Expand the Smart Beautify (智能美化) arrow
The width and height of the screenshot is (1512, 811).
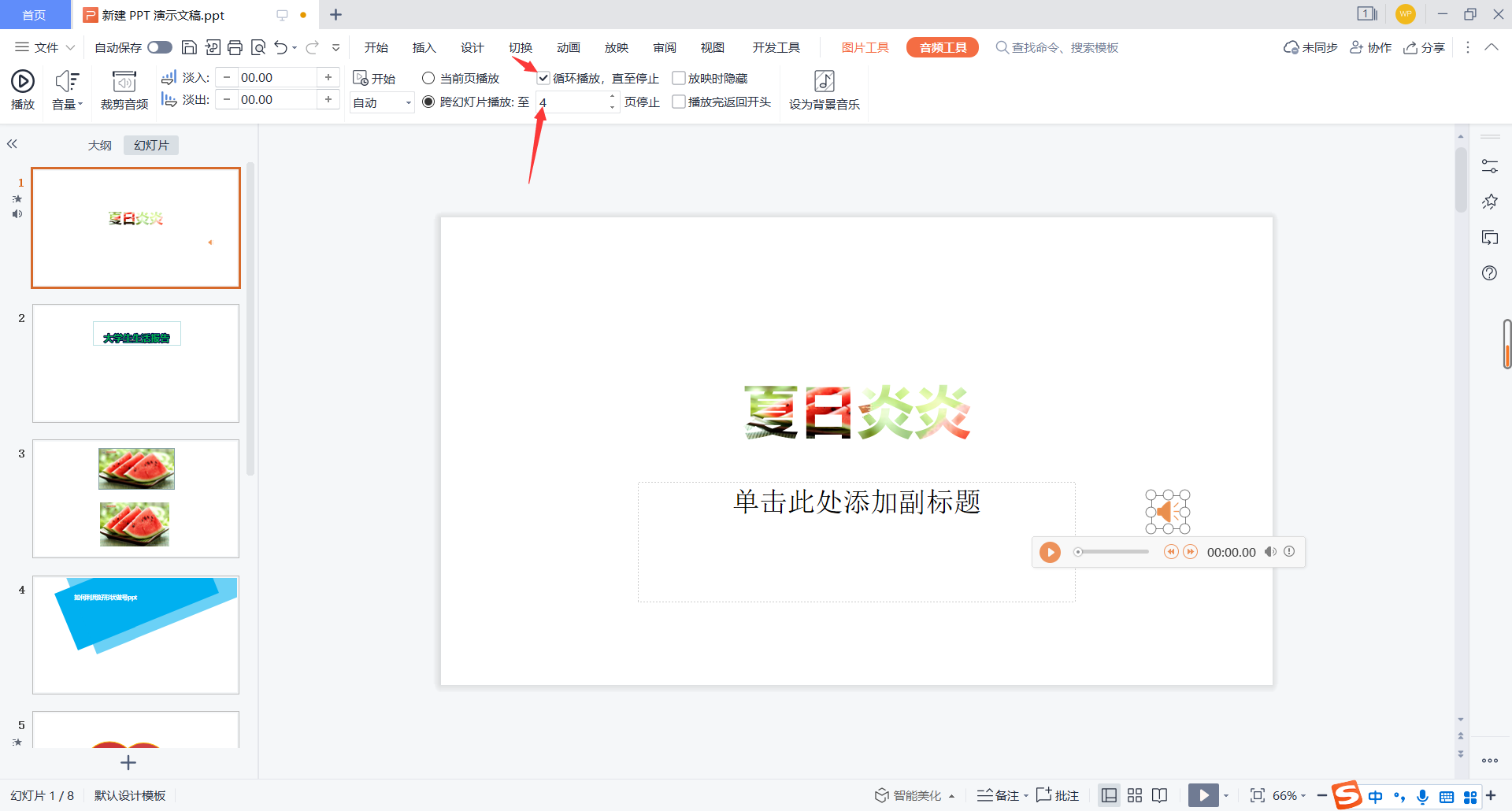coord(951,796)
